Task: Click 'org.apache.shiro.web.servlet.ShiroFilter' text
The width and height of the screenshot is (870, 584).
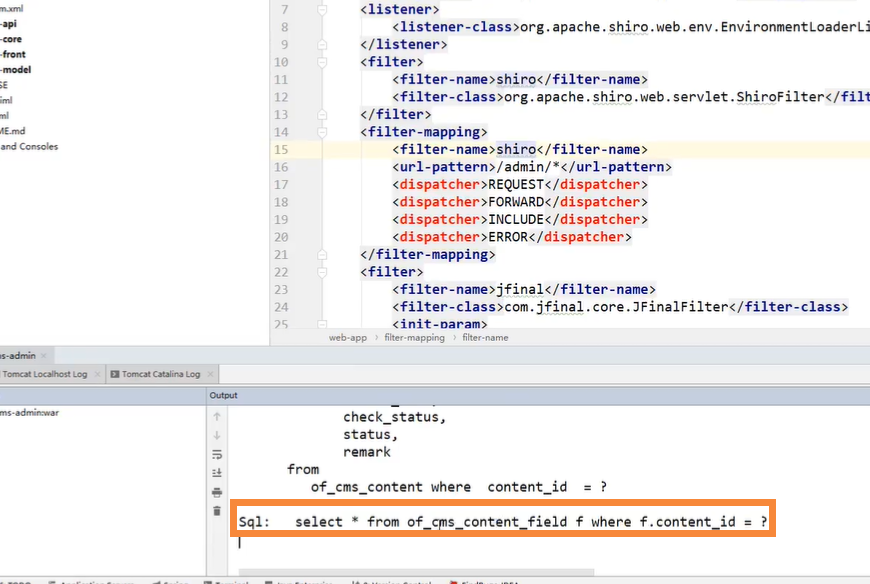Action: pyautogui.click(x=664, y=97)
